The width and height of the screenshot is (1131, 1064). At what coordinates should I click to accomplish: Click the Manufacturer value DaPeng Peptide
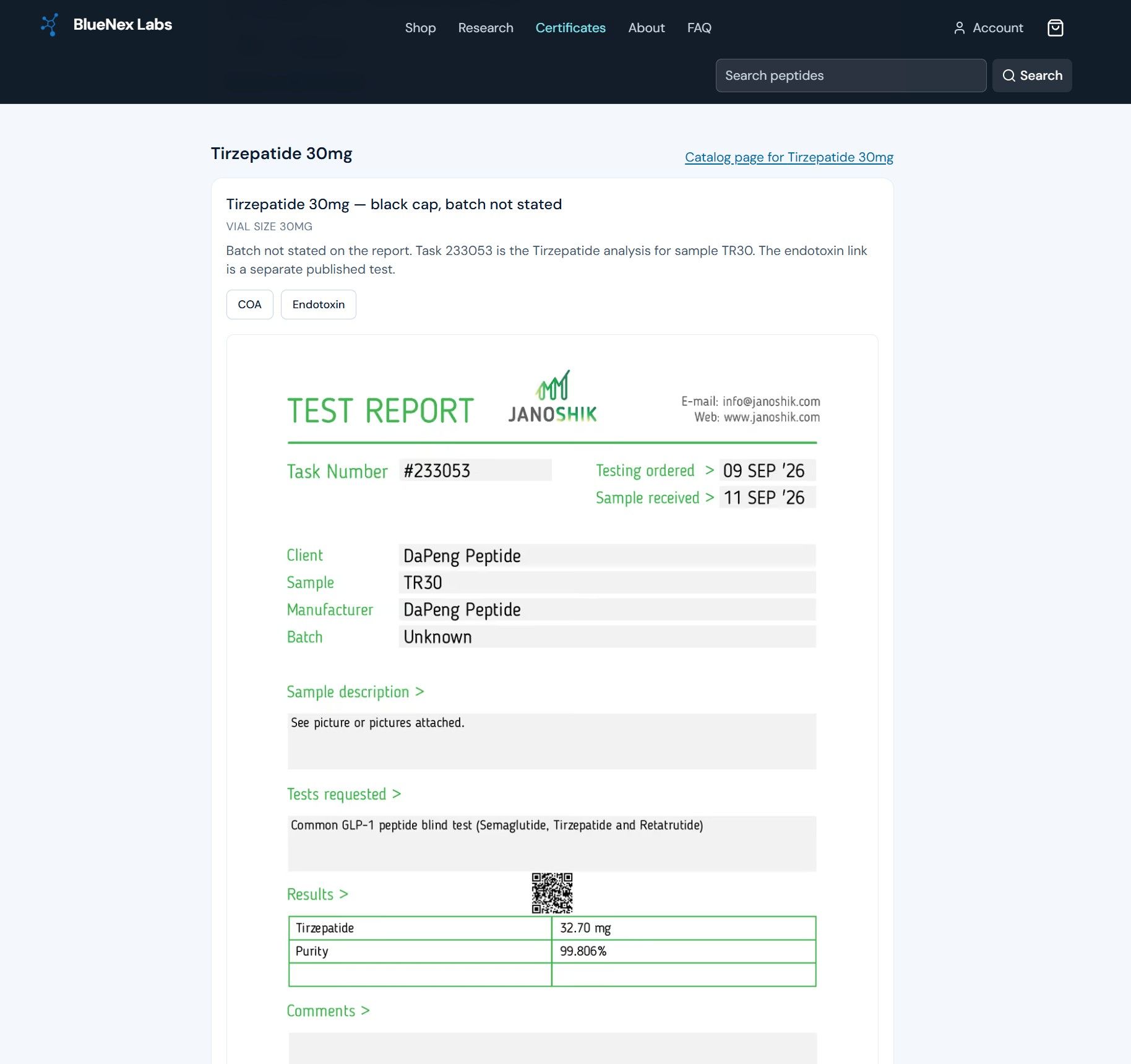462,610
